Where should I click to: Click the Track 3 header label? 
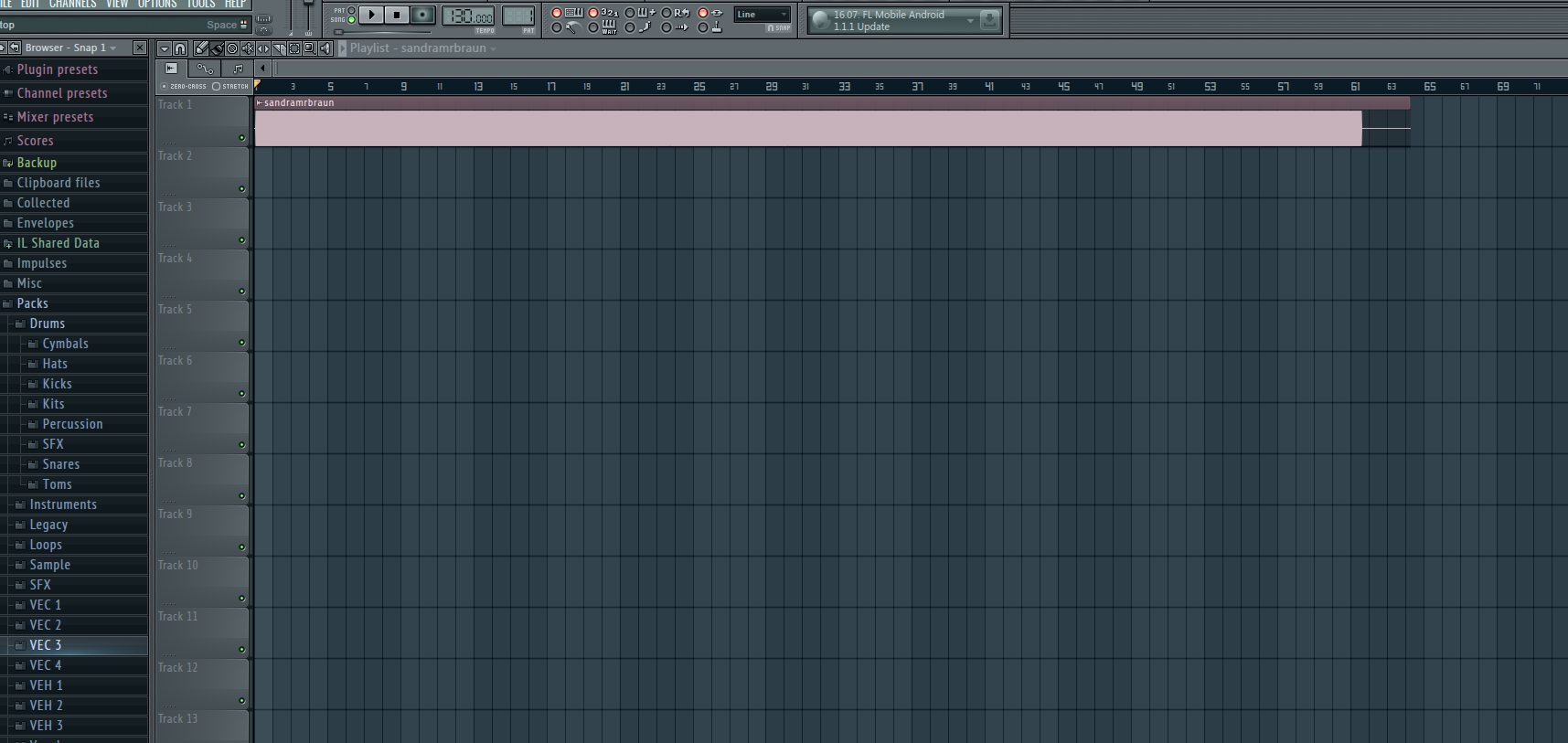tap(175, 207)
